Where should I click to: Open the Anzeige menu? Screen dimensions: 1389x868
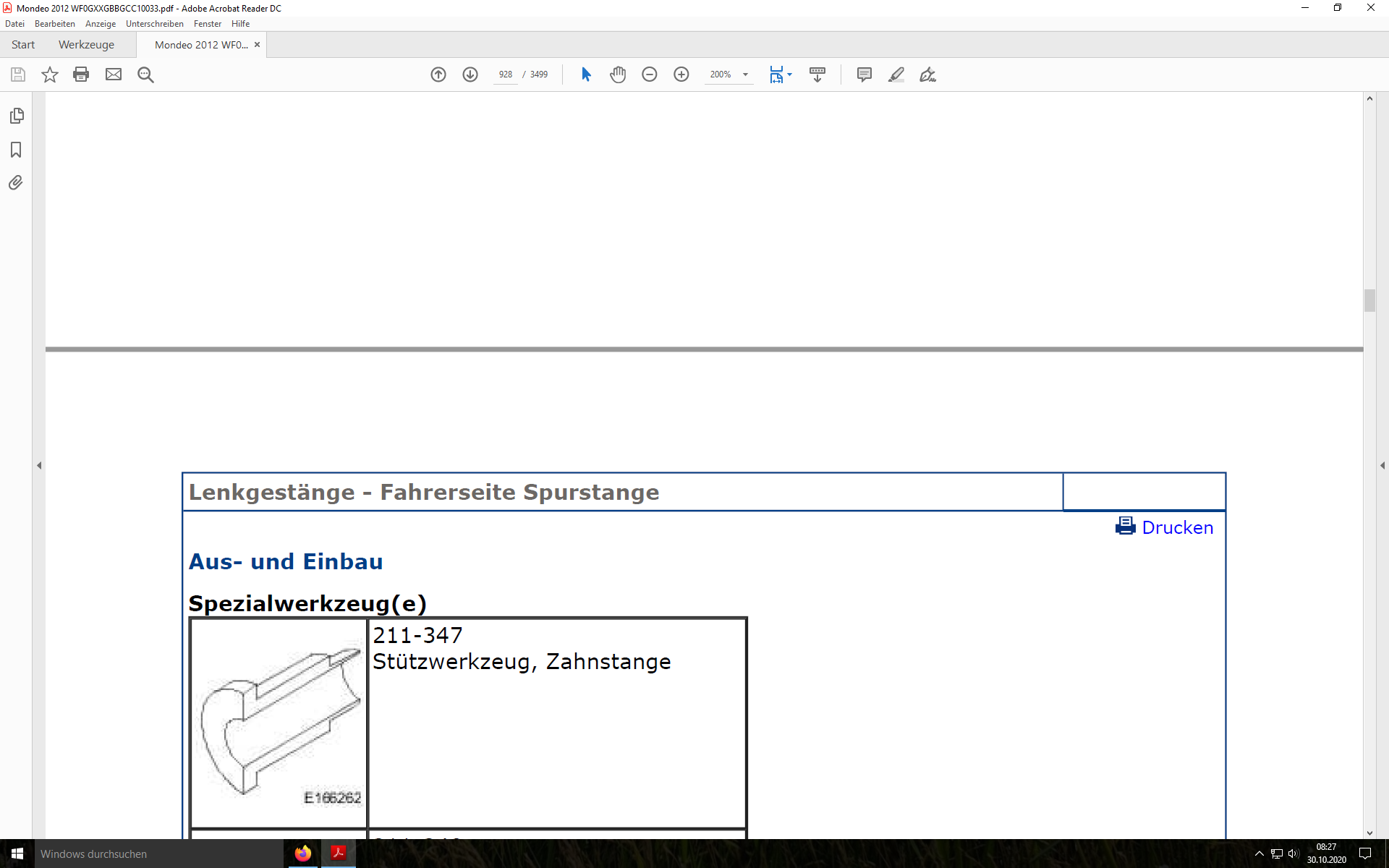point(101,24)
